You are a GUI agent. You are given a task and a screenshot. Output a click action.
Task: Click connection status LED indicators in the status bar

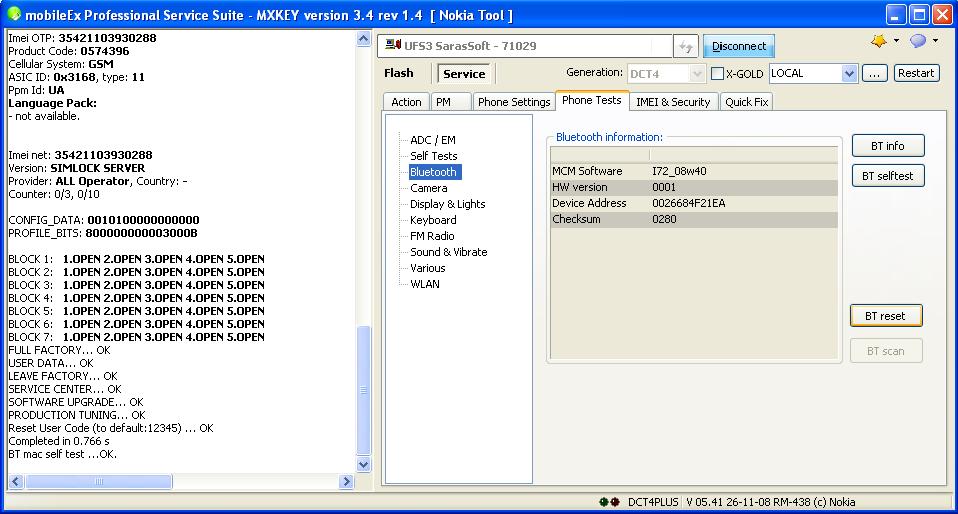pyautogui.click(x=609, y=502)
